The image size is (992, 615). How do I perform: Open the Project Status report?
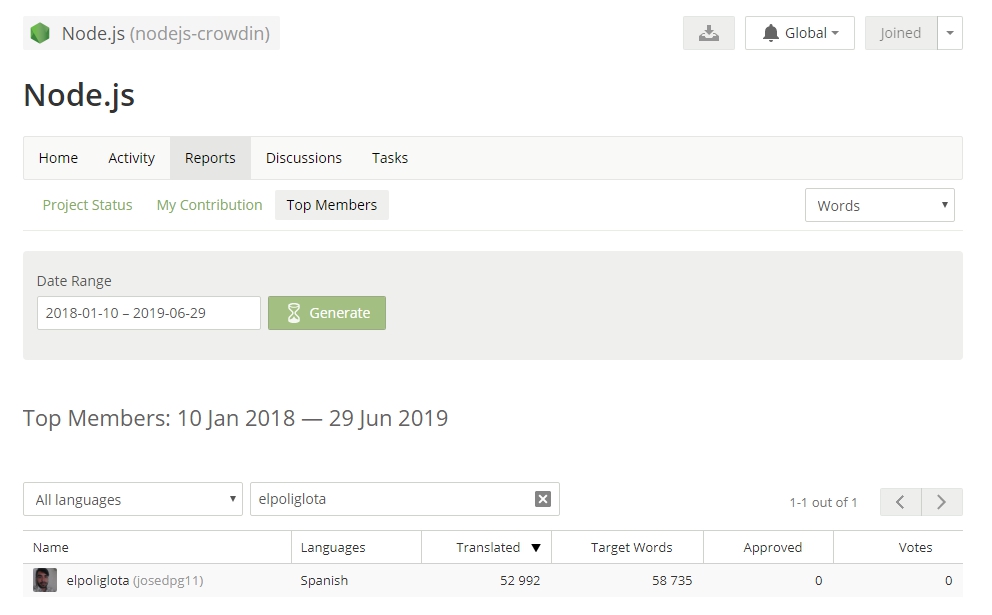coord(87,205)
